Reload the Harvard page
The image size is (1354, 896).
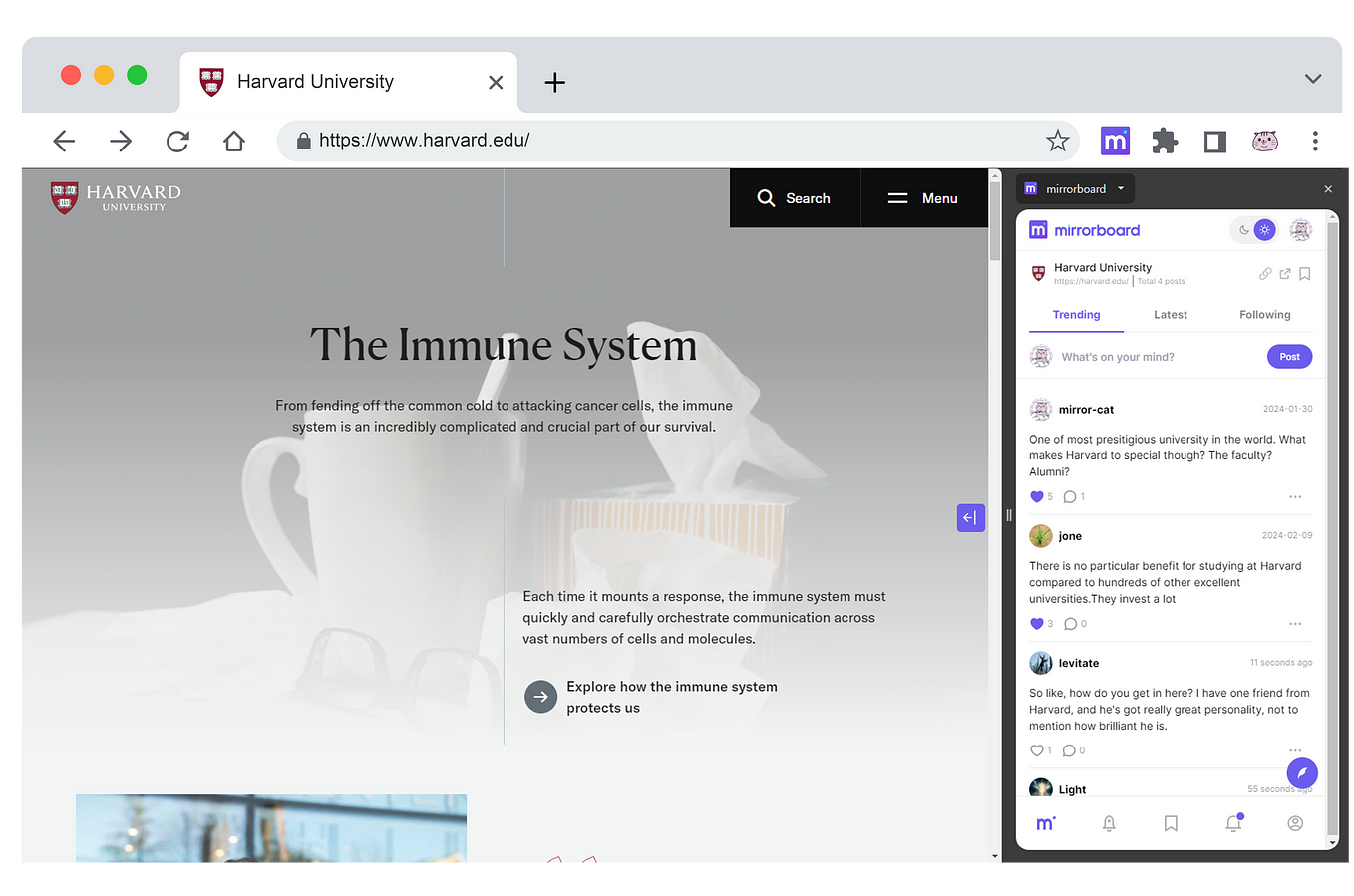(x=177, y=142)
